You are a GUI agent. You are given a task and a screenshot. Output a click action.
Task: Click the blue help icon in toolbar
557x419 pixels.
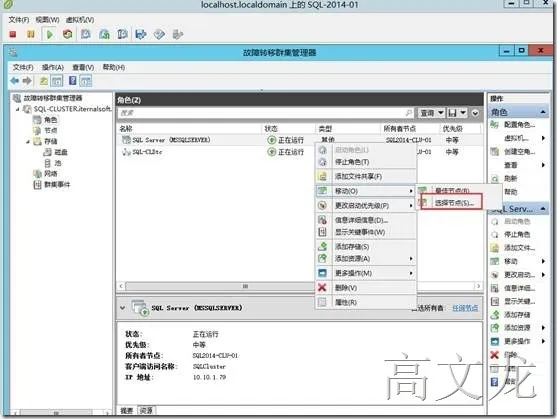pyautogui.click(x=72, y=81)
